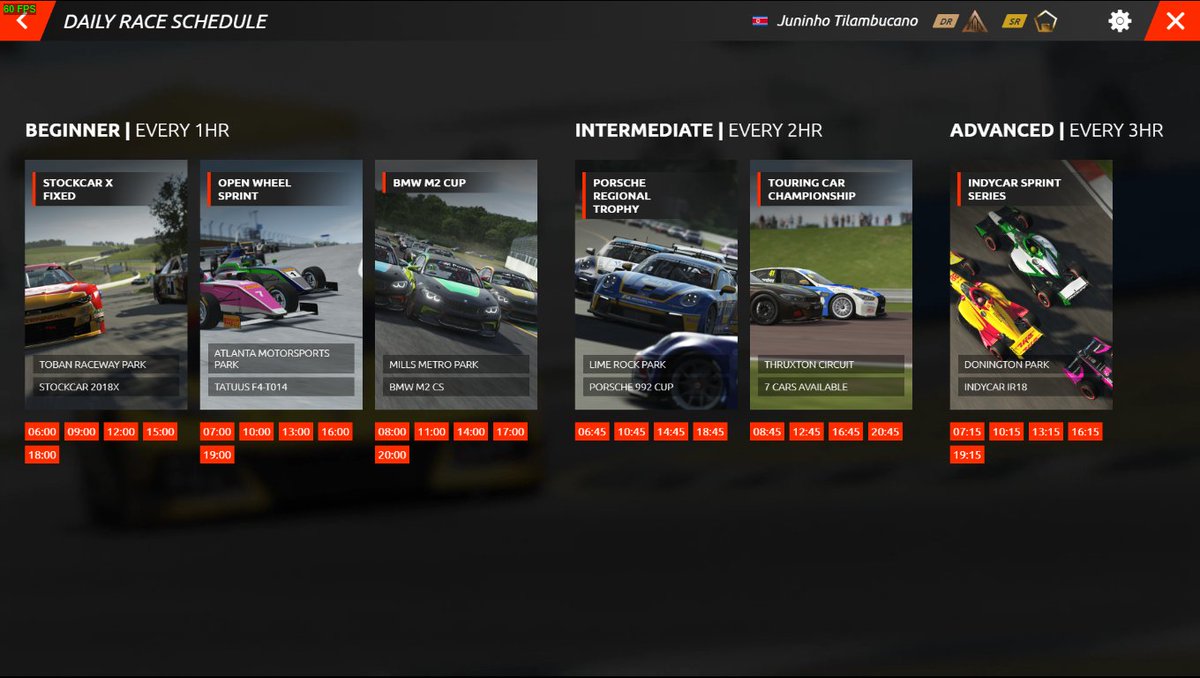Click the Beginner Every 1HR heading
Viewport: 1200px width, 678px height.
click(x=127, y=130)
